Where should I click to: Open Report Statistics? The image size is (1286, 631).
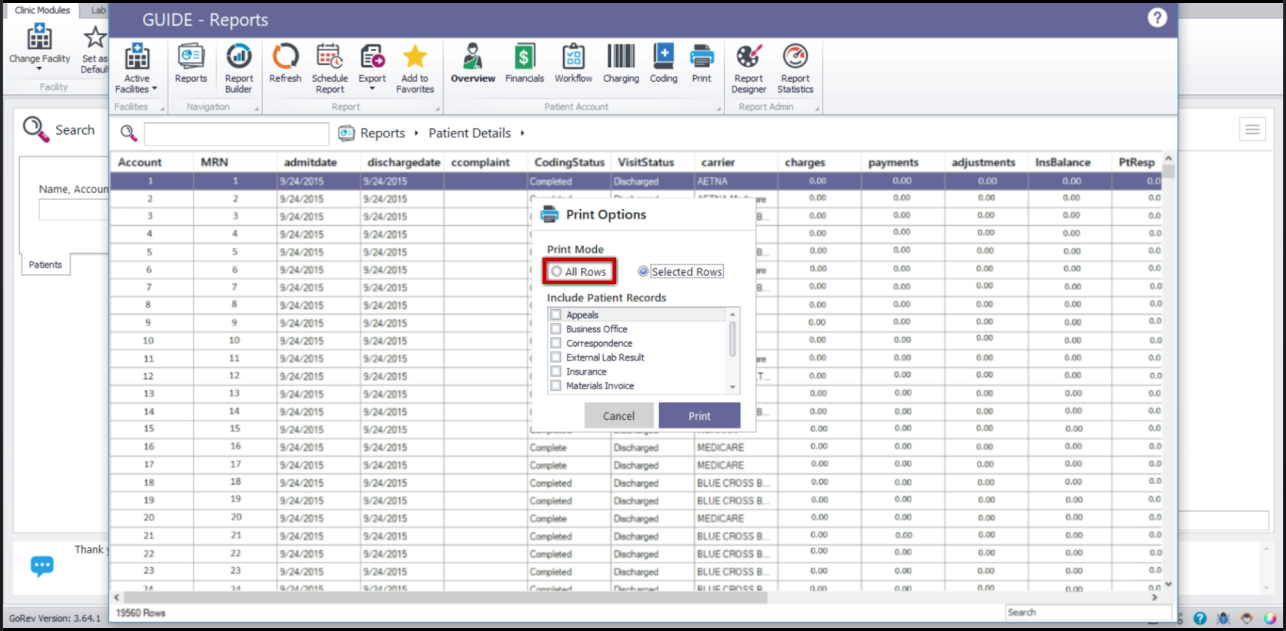click(795, 68)
